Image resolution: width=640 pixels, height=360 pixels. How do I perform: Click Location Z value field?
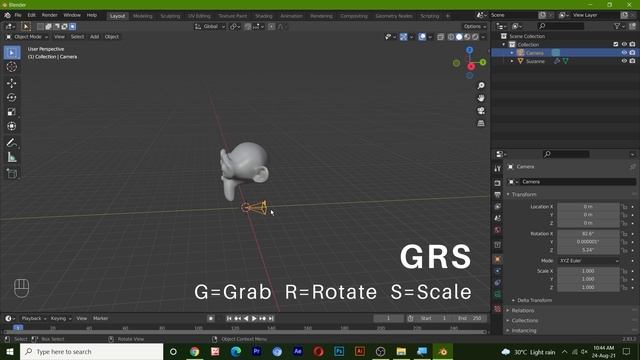pos(588,223)
